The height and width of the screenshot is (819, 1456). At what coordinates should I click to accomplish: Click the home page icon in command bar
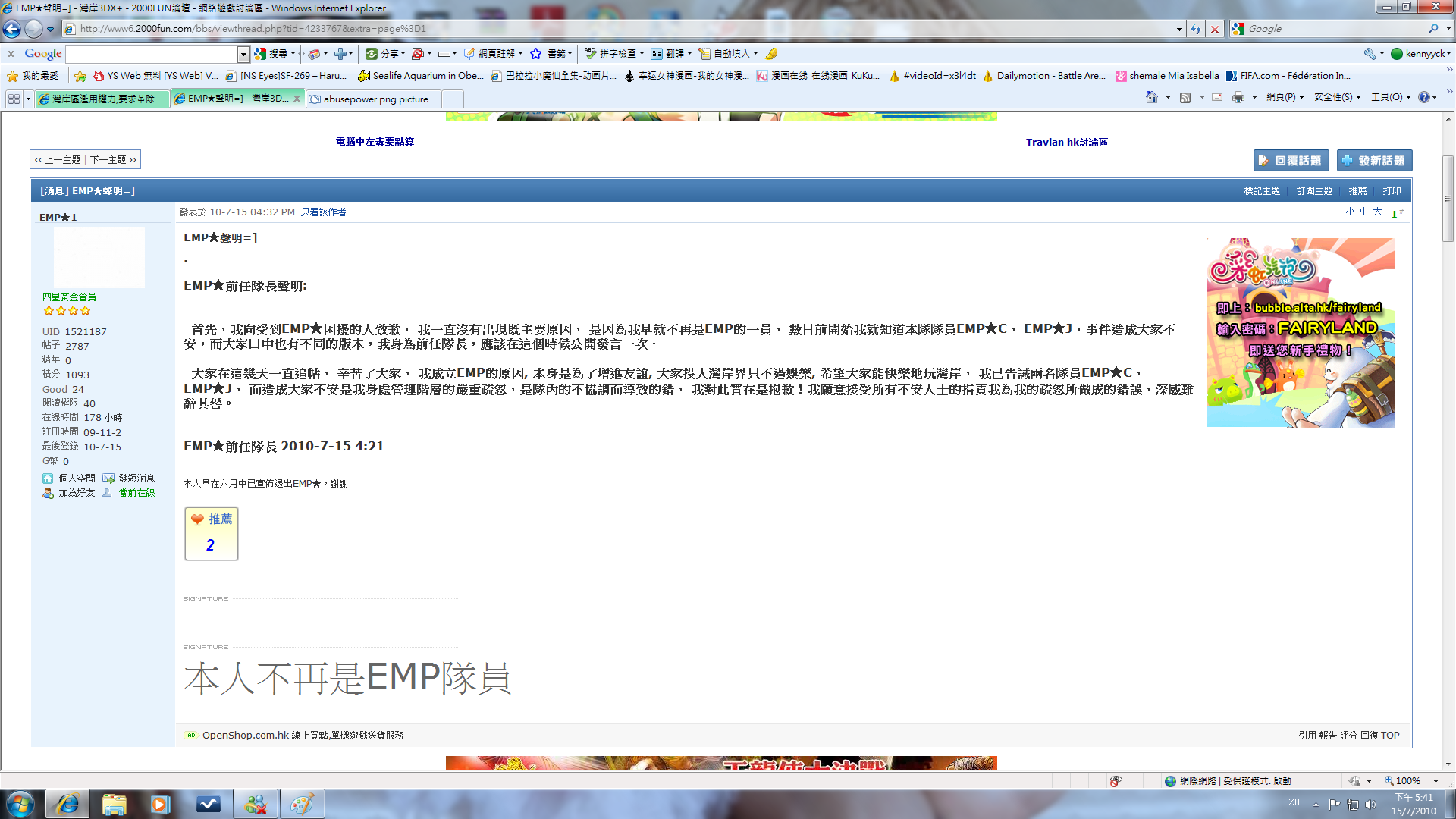point(1151,97)
